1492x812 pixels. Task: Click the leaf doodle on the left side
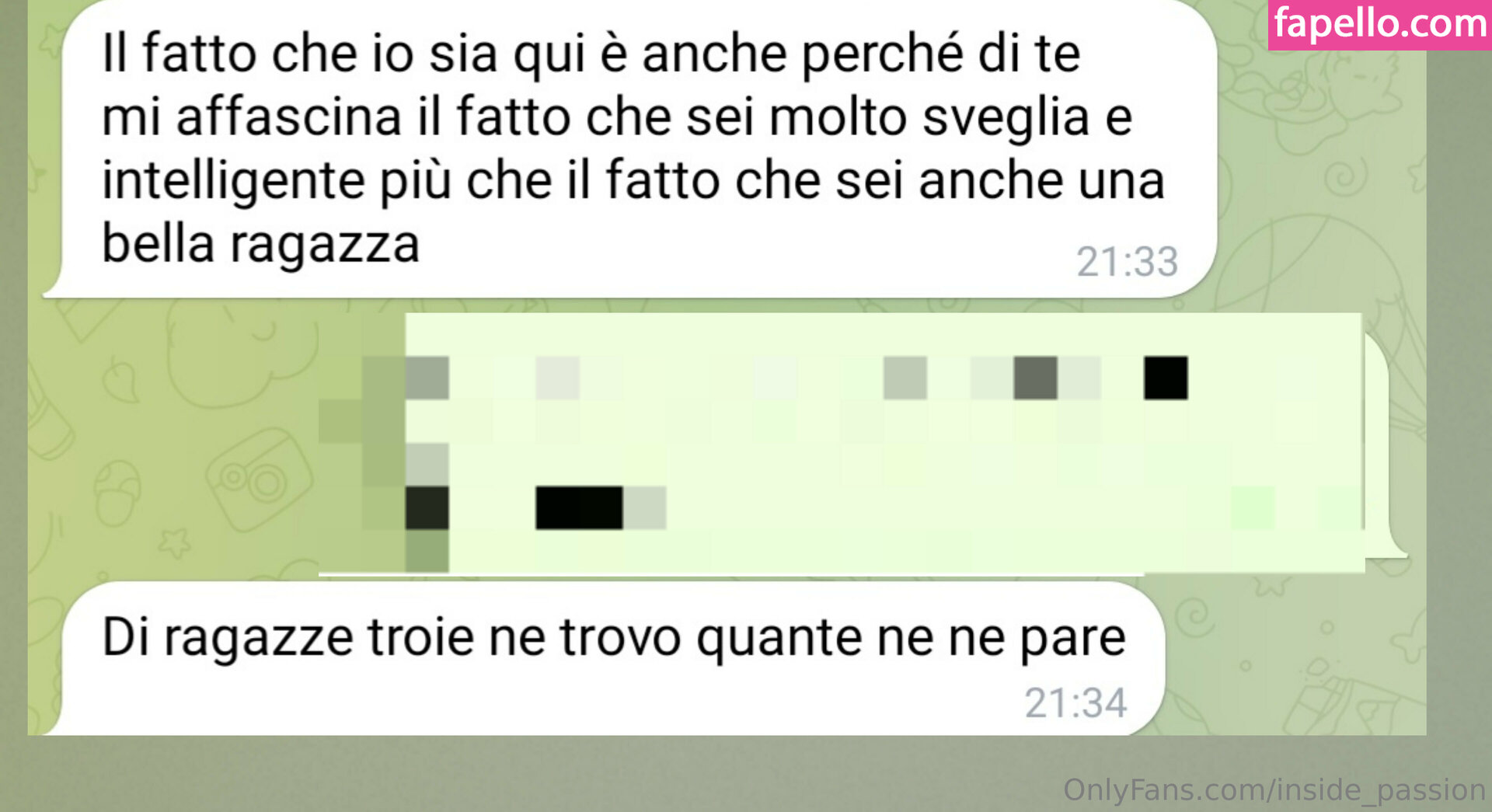tap(122, 379)
